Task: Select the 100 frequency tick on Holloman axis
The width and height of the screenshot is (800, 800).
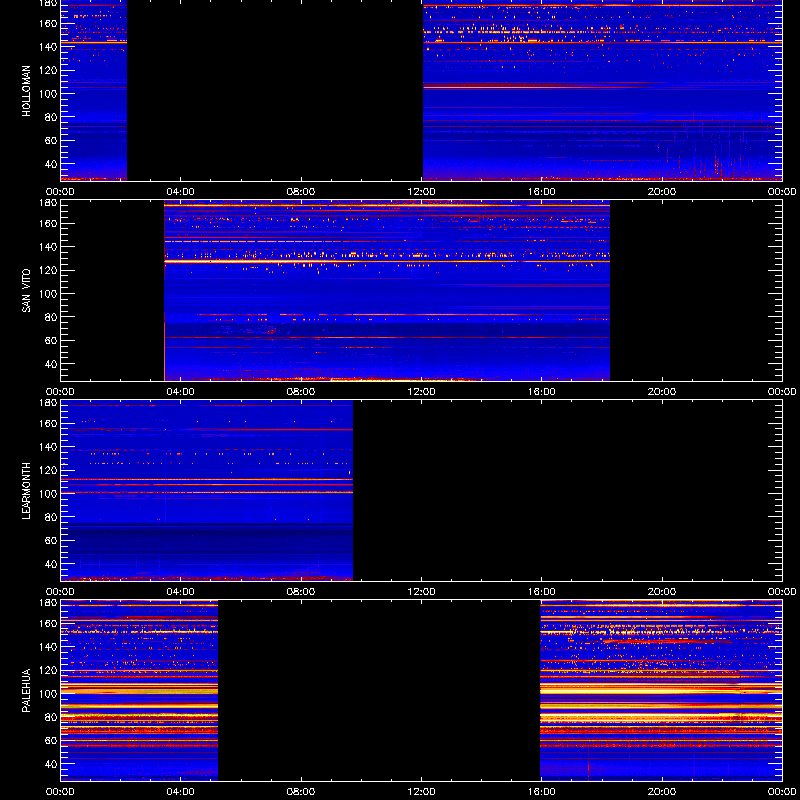Action: 49,94
